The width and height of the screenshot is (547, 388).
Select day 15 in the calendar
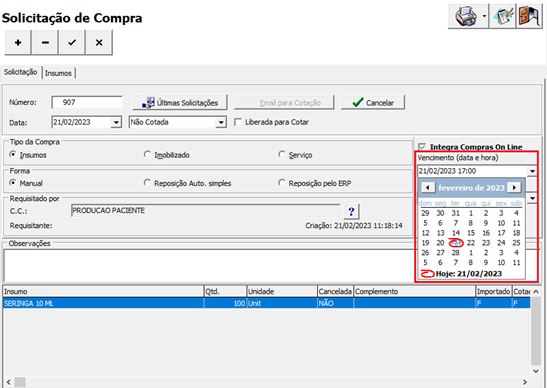pos(471,233)
